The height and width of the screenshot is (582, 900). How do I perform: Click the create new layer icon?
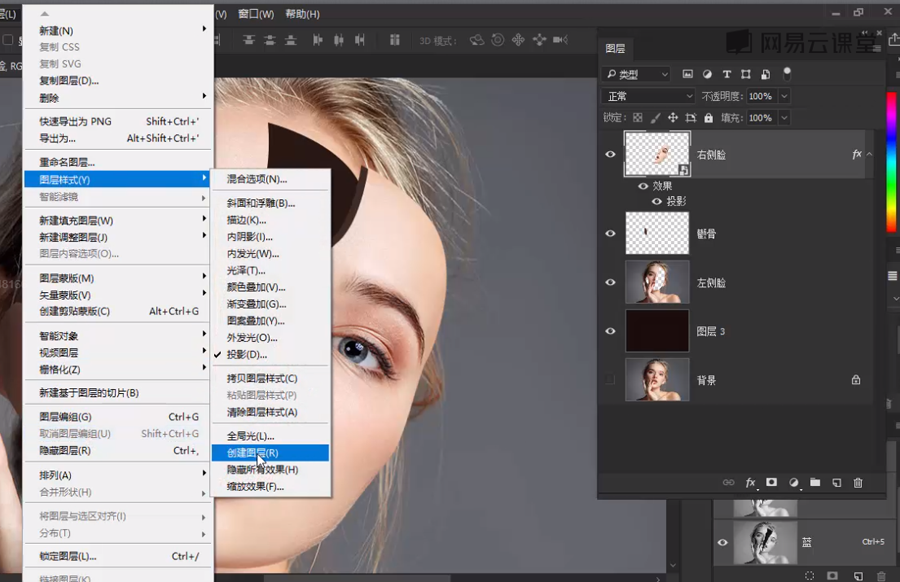click(x=836, y=483)
